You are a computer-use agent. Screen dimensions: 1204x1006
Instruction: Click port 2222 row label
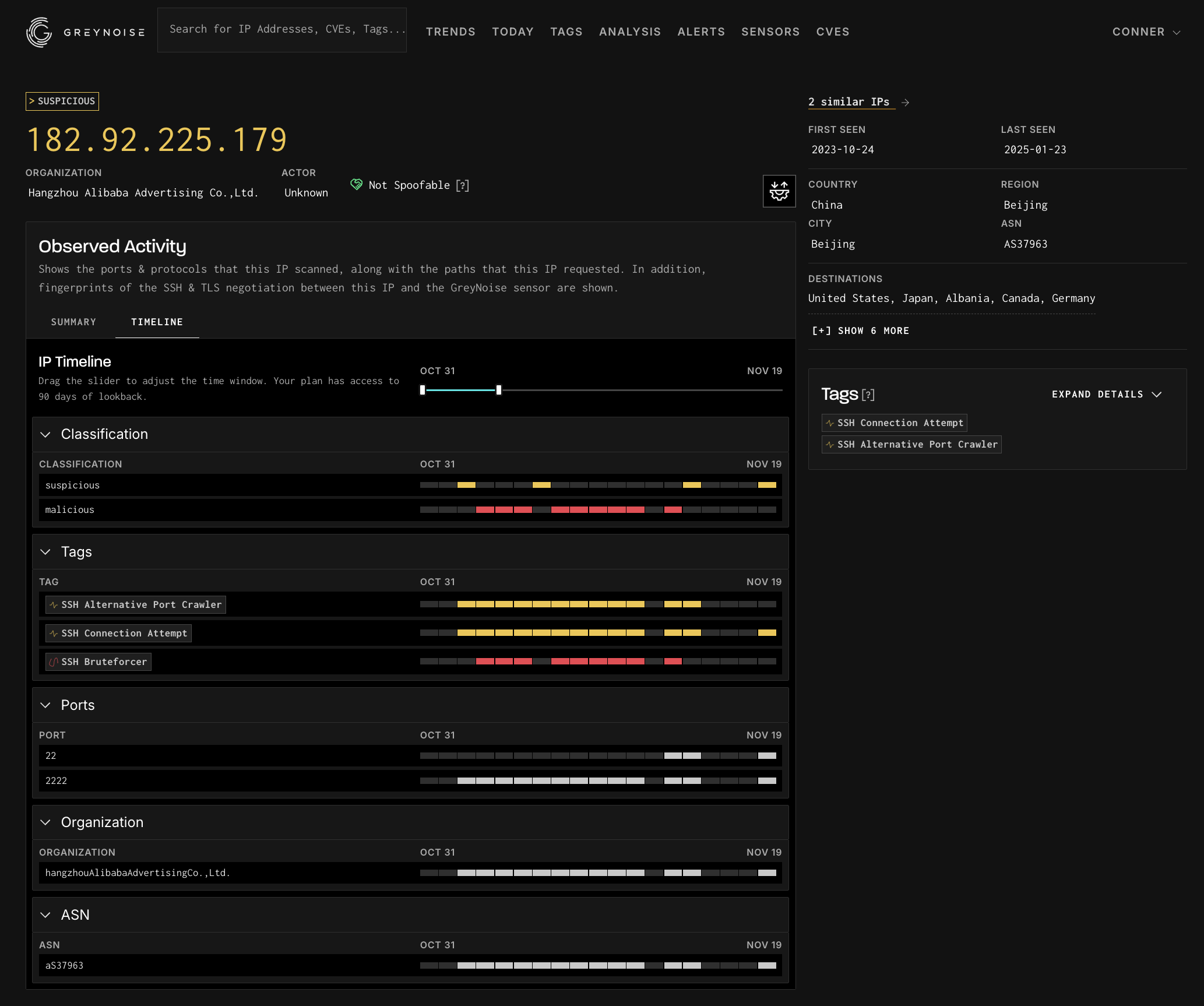pos(56,781)
